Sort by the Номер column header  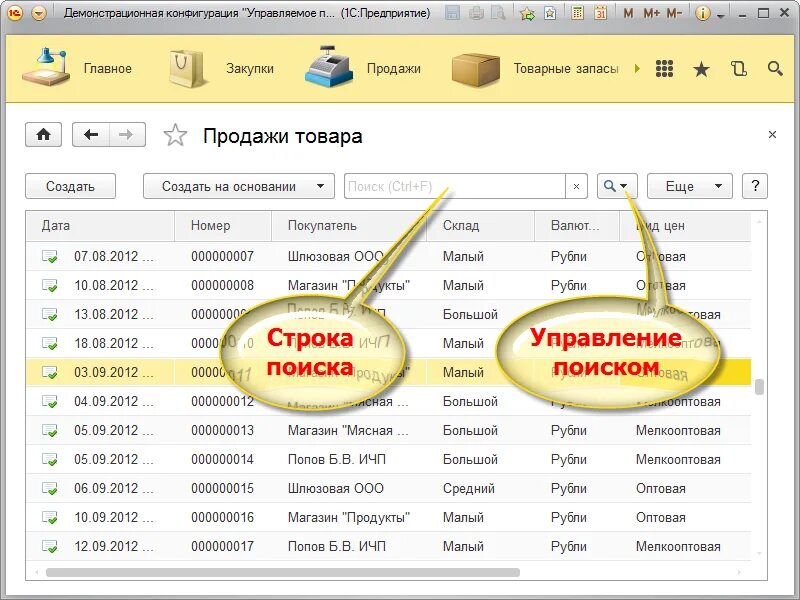(x=223, y=226)
